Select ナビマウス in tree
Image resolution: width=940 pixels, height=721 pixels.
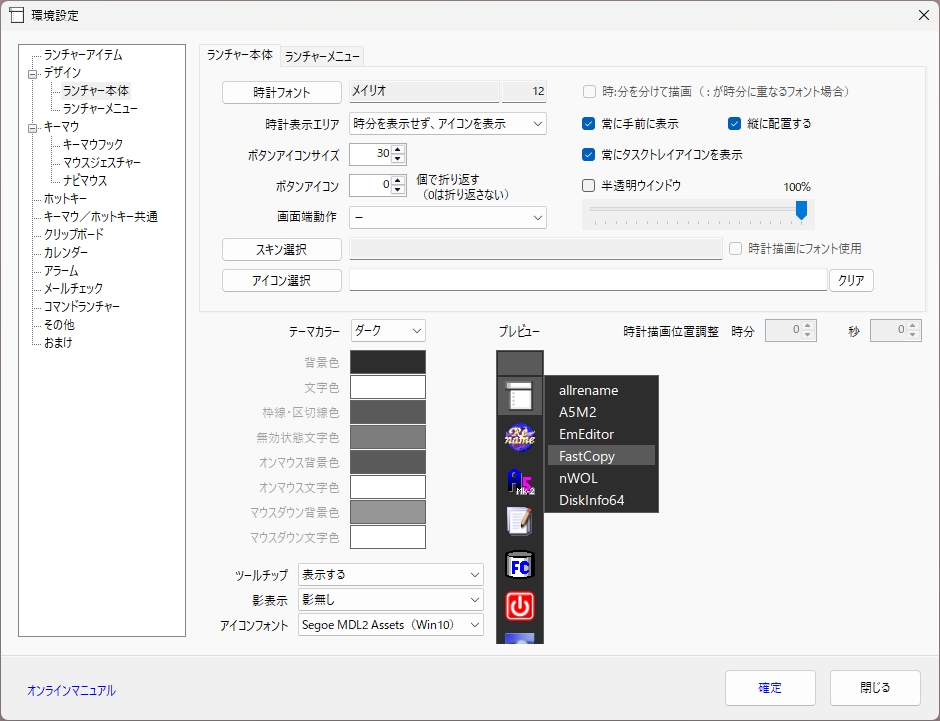click(85, 181)
